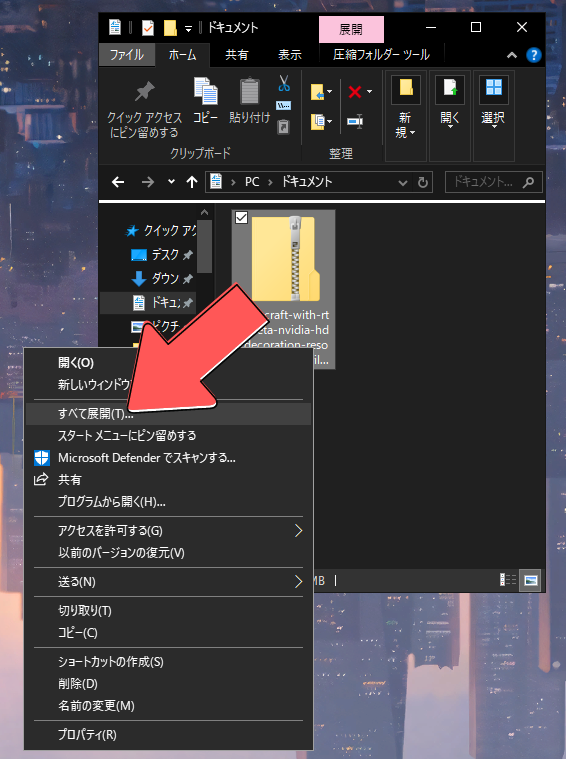Collapse the ribbon with chevron
The width and height of the screenshot is (566, 759).
(512, 55)
